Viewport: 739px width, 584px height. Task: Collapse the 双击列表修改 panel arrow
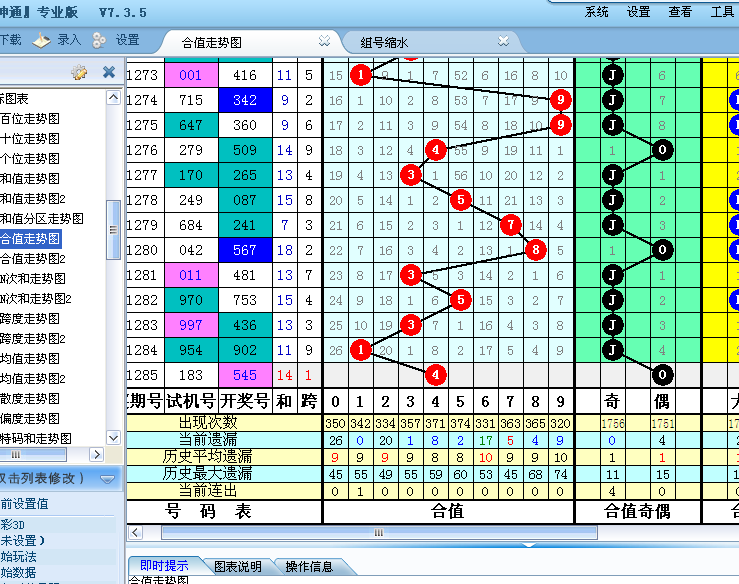click(x=107, y=479)
